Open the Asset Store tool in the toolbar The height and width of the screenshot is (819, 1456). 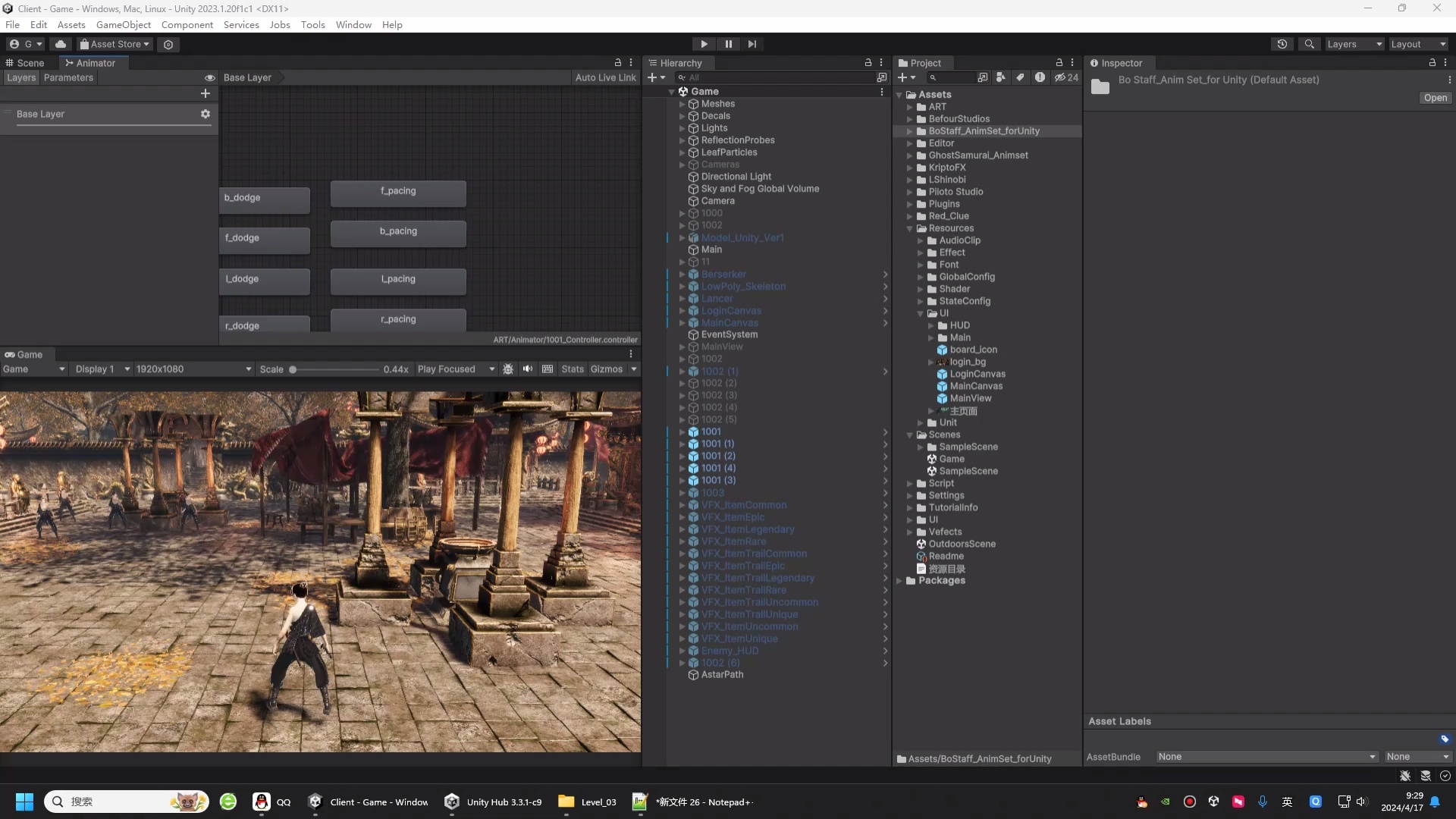click(114, 44)
